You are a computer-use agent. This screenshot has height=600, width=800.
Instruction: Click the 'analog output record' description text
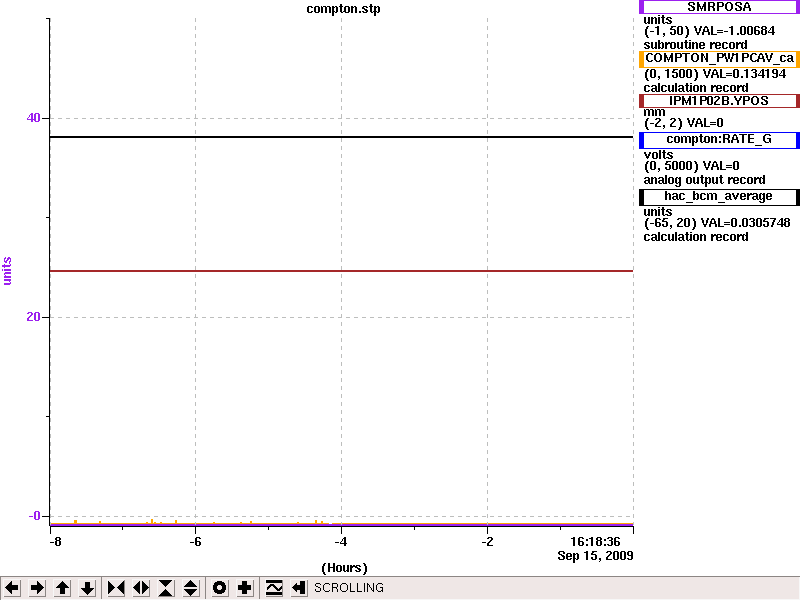tap(704, 180)
